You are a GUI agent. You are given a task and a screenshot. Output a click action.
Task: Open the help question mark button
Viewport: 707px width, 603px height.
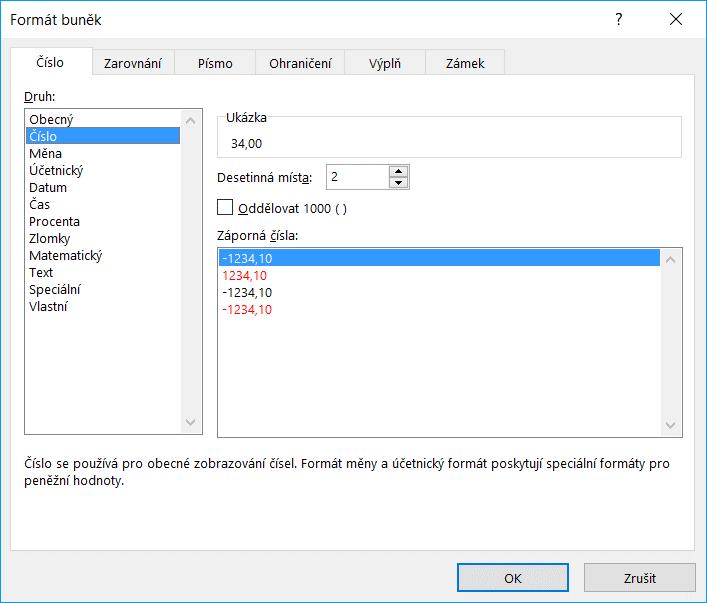click(619, 19)
